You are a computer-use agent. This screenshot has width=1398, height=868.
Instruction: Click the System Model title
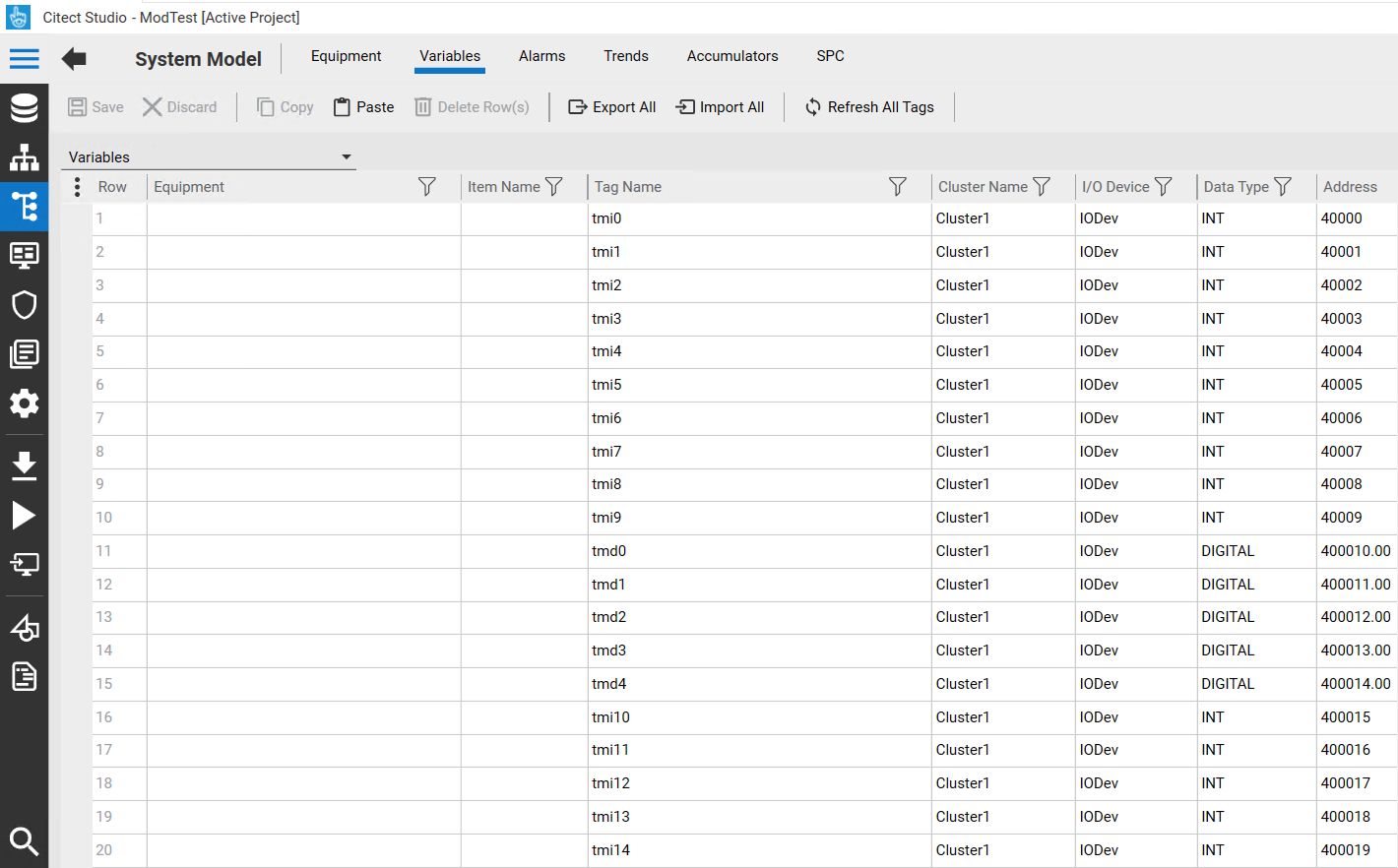click(198, 59)
